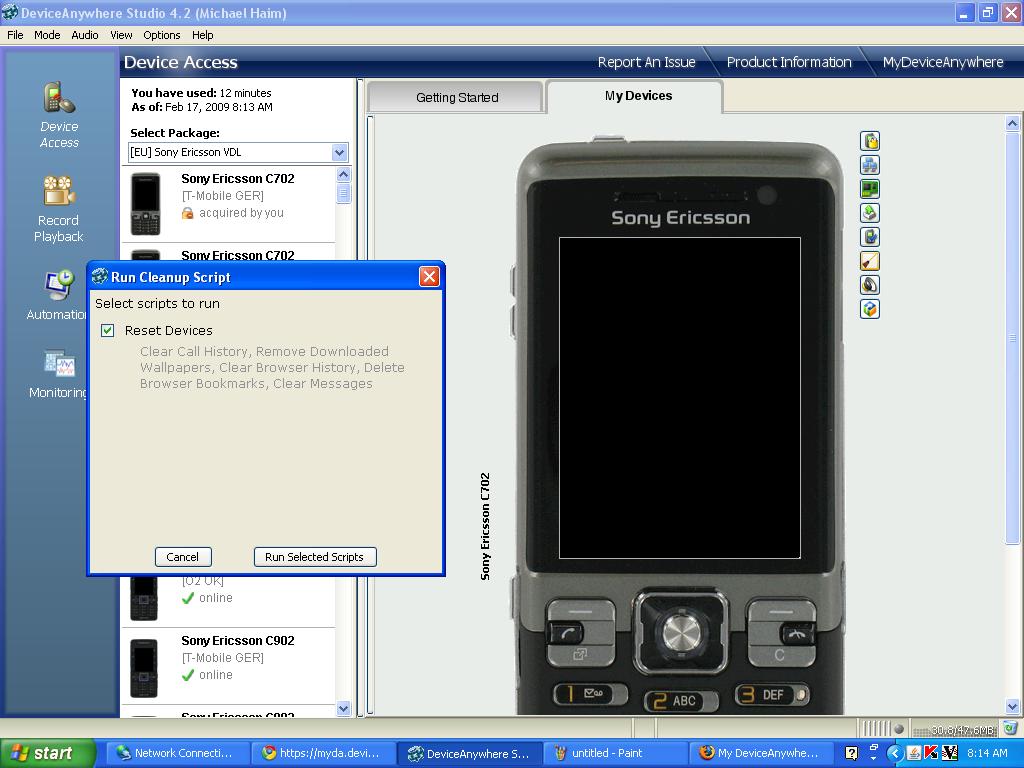Click the DeviceAnywhere Studio taskbar button
The width and height of the screenshot is (1024, 768).
click(470, 753)
